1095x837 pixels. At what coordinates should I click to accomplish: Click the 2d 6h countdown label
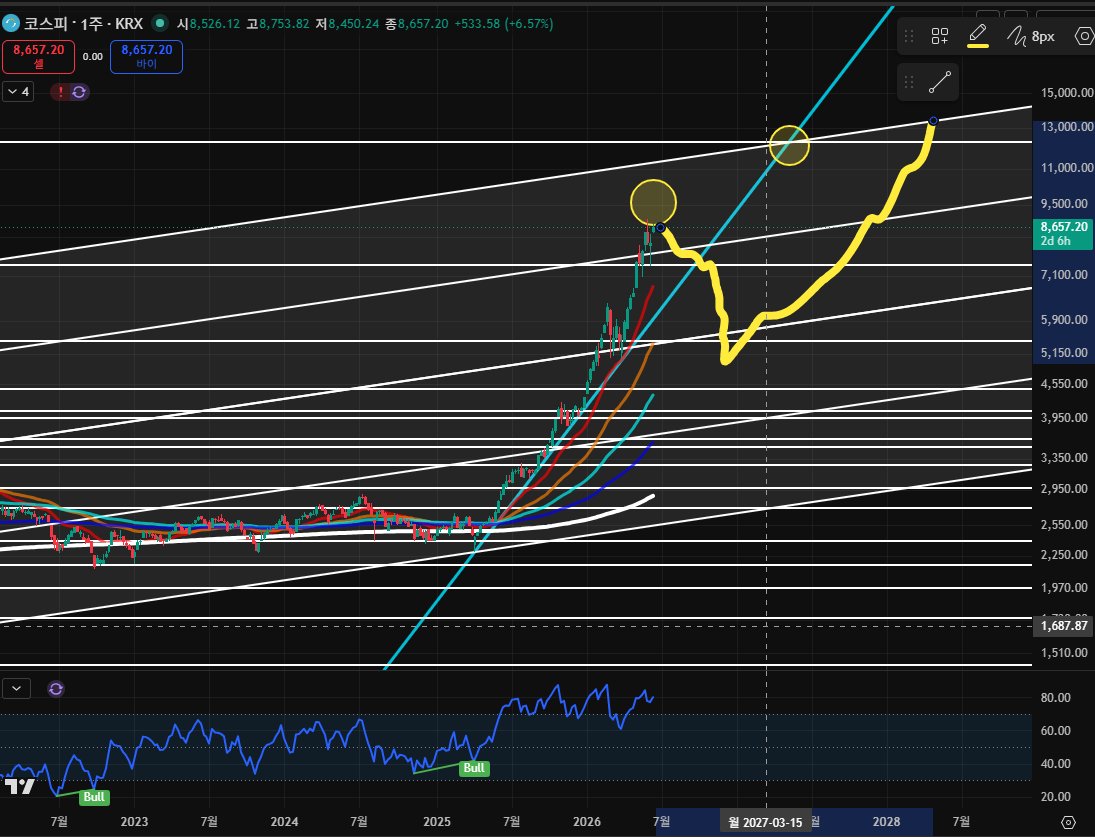(x=1055, y=241)
